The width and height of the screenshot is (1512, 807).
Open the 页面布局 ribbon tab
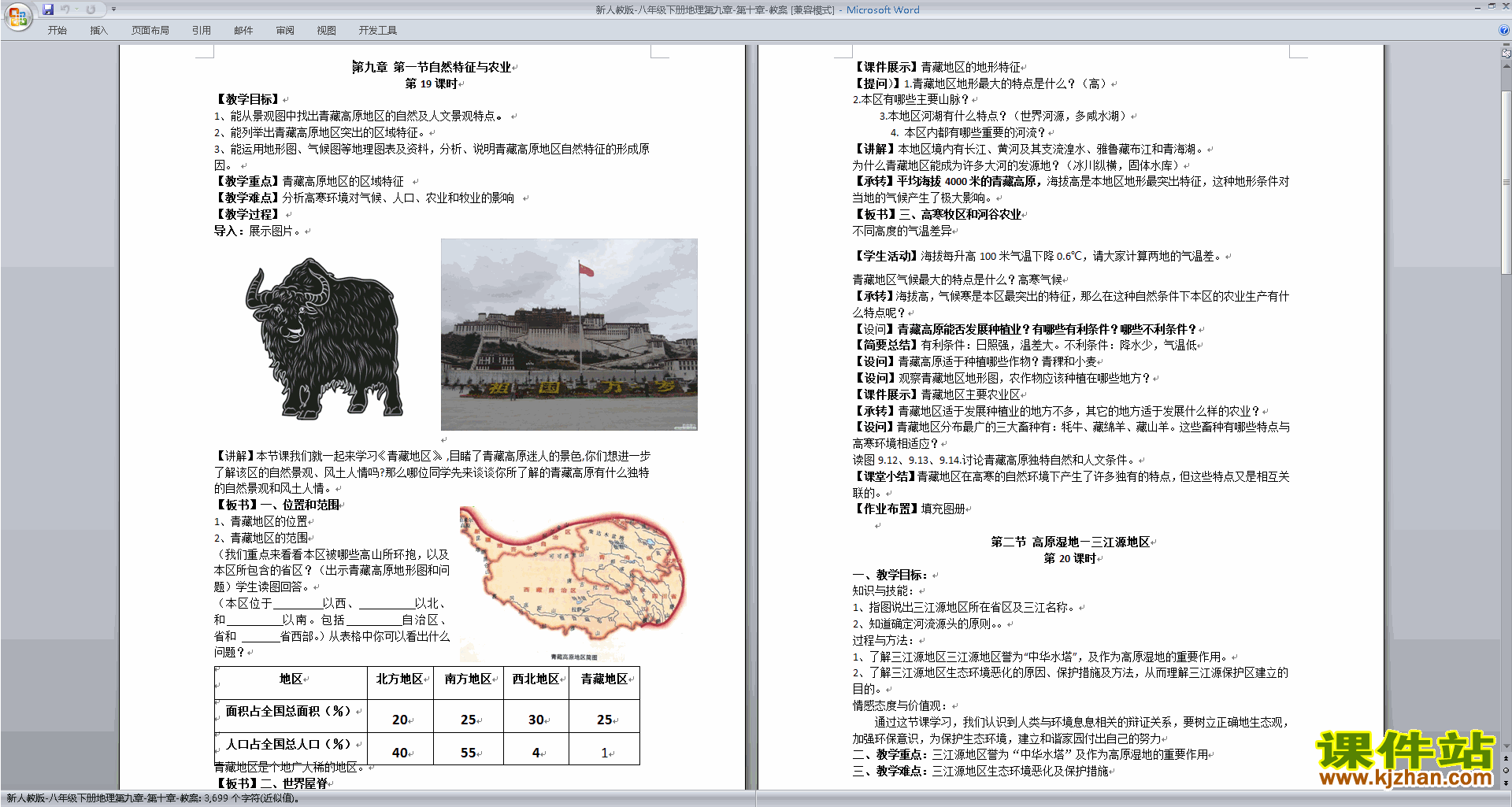coord(150,31)
